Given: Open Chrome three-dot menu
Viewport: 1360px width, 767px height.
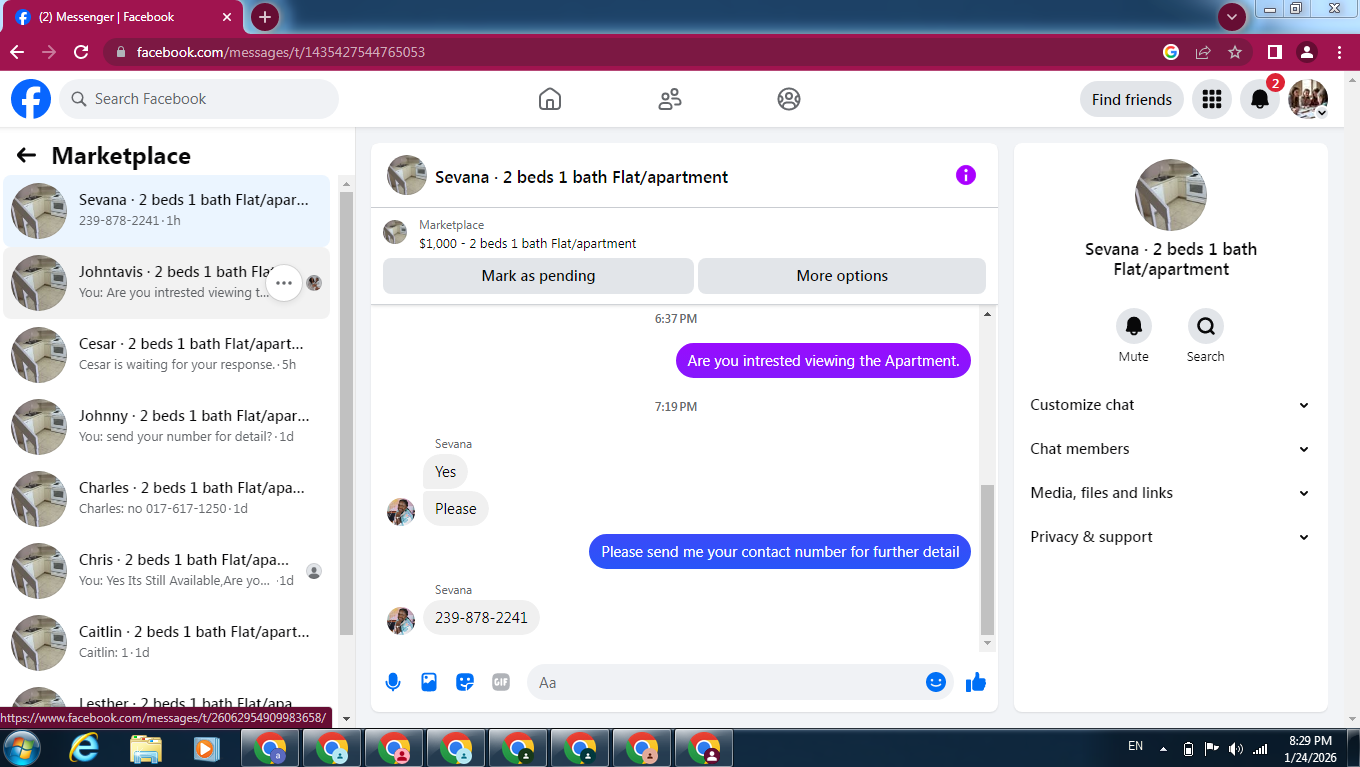Looking at the screenshot, I should point(1339,52).
